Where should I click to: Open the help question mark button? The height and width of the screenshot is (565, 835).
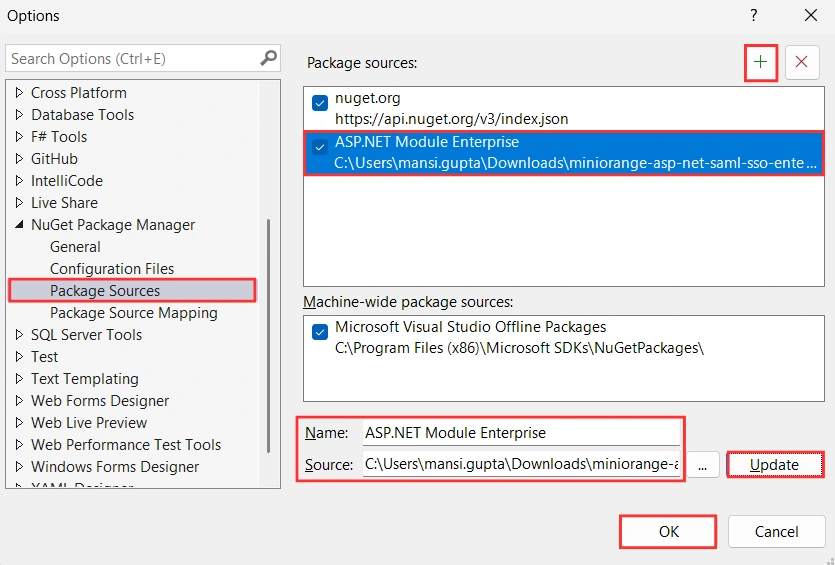pyautogui.click(x=754, y=15)
